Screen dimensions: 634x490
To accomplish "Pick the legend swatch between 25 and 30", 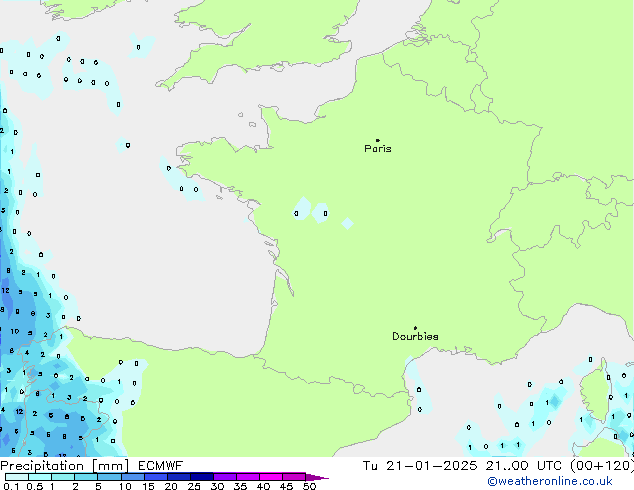I will (x=202, y=477).
